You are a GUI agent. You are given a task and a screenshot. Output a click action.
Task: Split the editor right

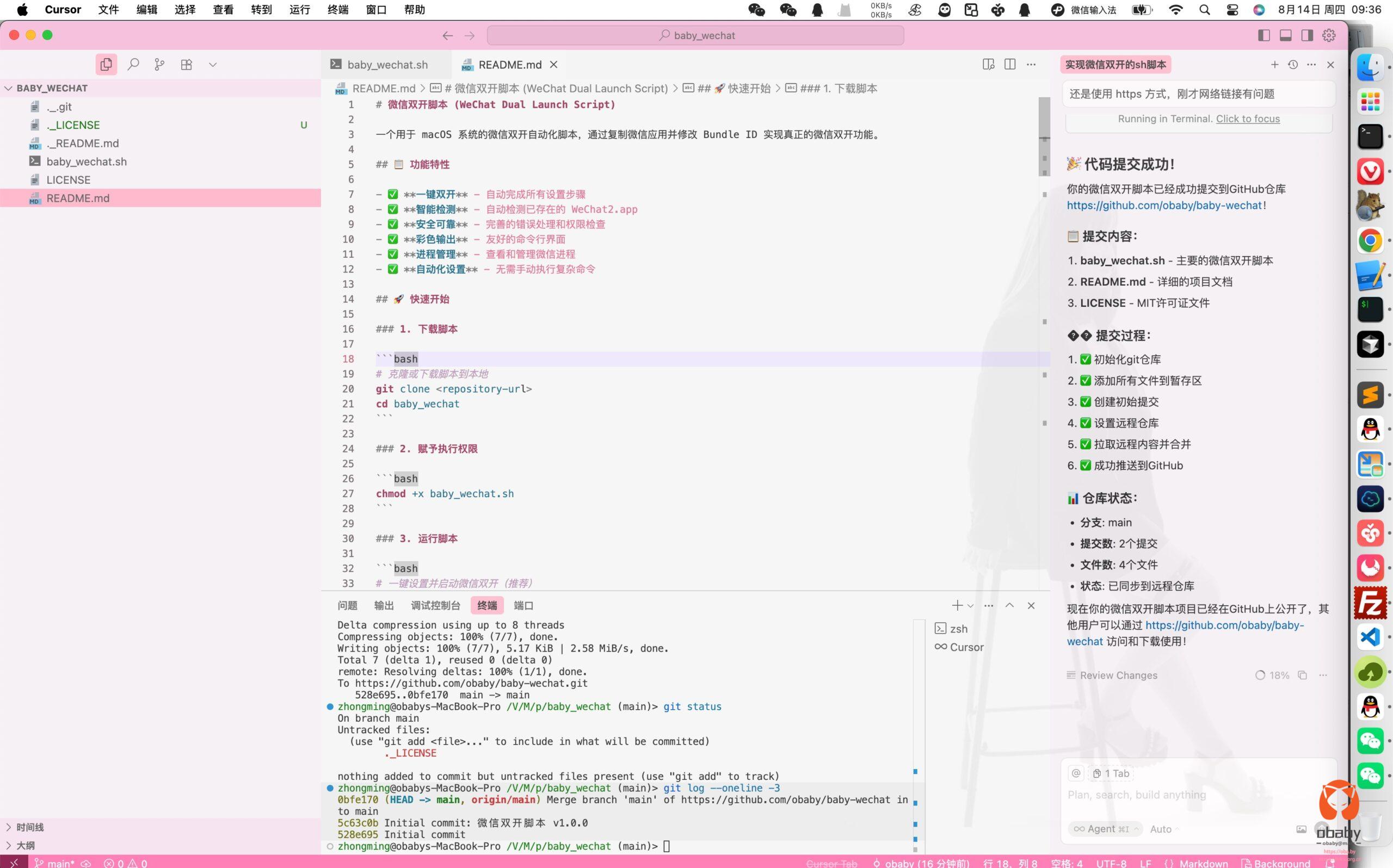(1010, 64)
